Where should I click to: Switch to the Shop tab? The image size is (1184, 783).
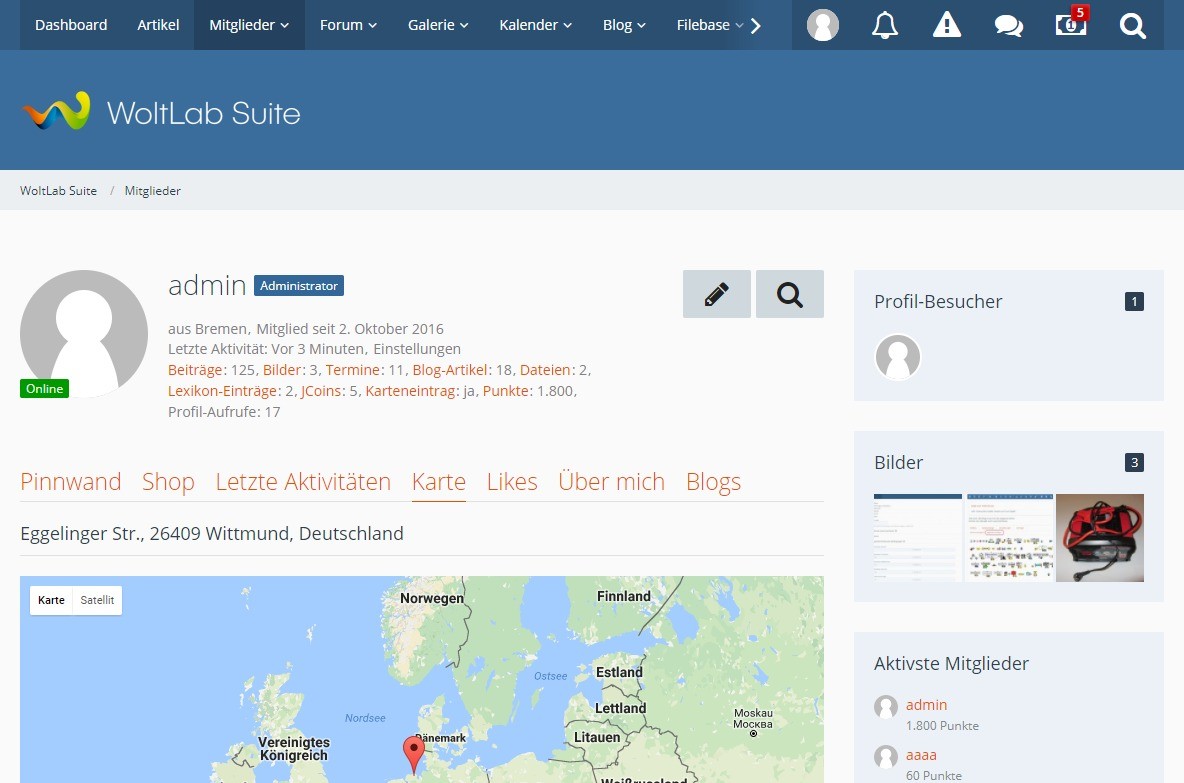[168, 482]
